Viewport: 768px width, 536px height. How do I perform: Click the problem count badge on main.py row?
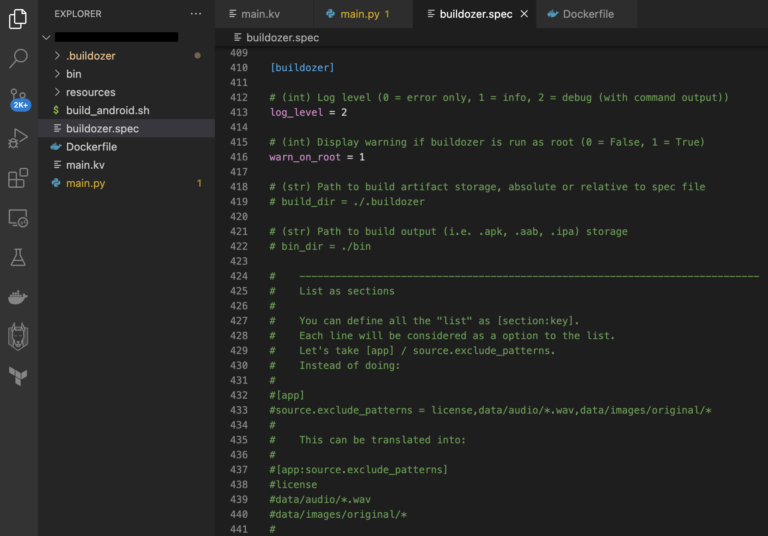coord(199,183)
